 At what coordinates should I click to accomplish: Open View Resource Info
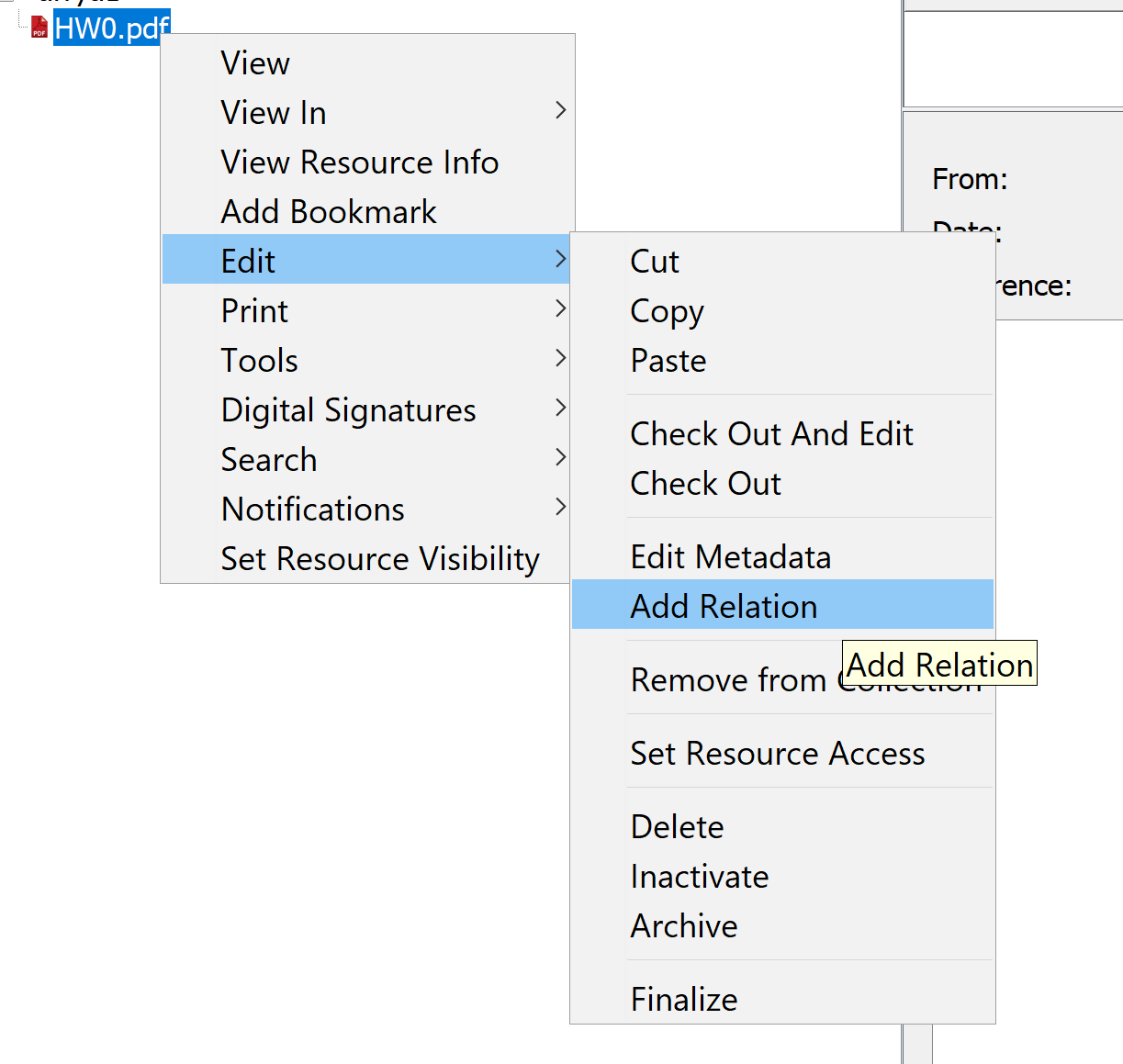tap(359, 162)
